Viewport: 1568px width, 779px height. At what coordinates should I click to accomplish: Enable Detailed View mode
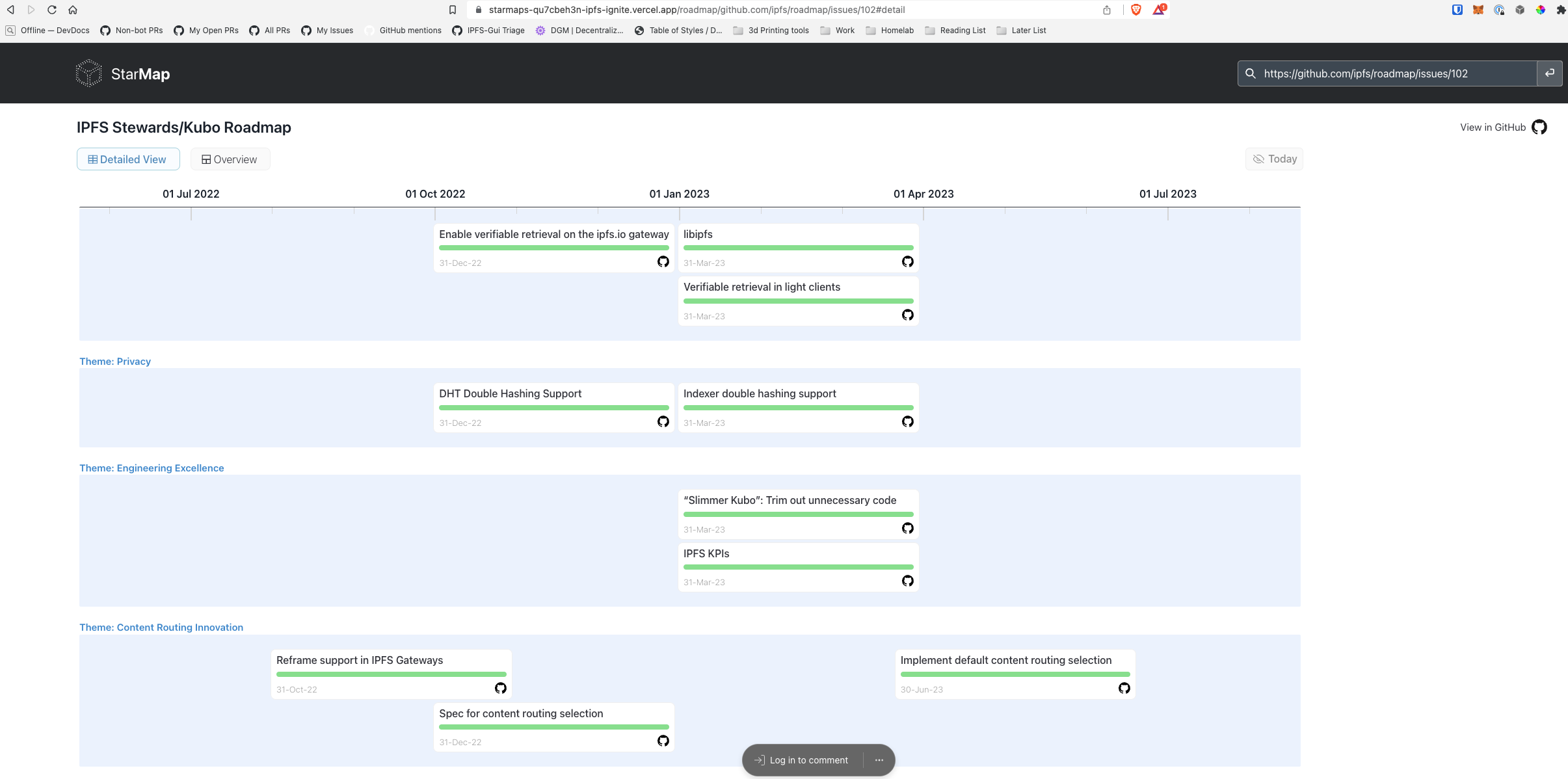pyautogui.click(x=128, y=159)
